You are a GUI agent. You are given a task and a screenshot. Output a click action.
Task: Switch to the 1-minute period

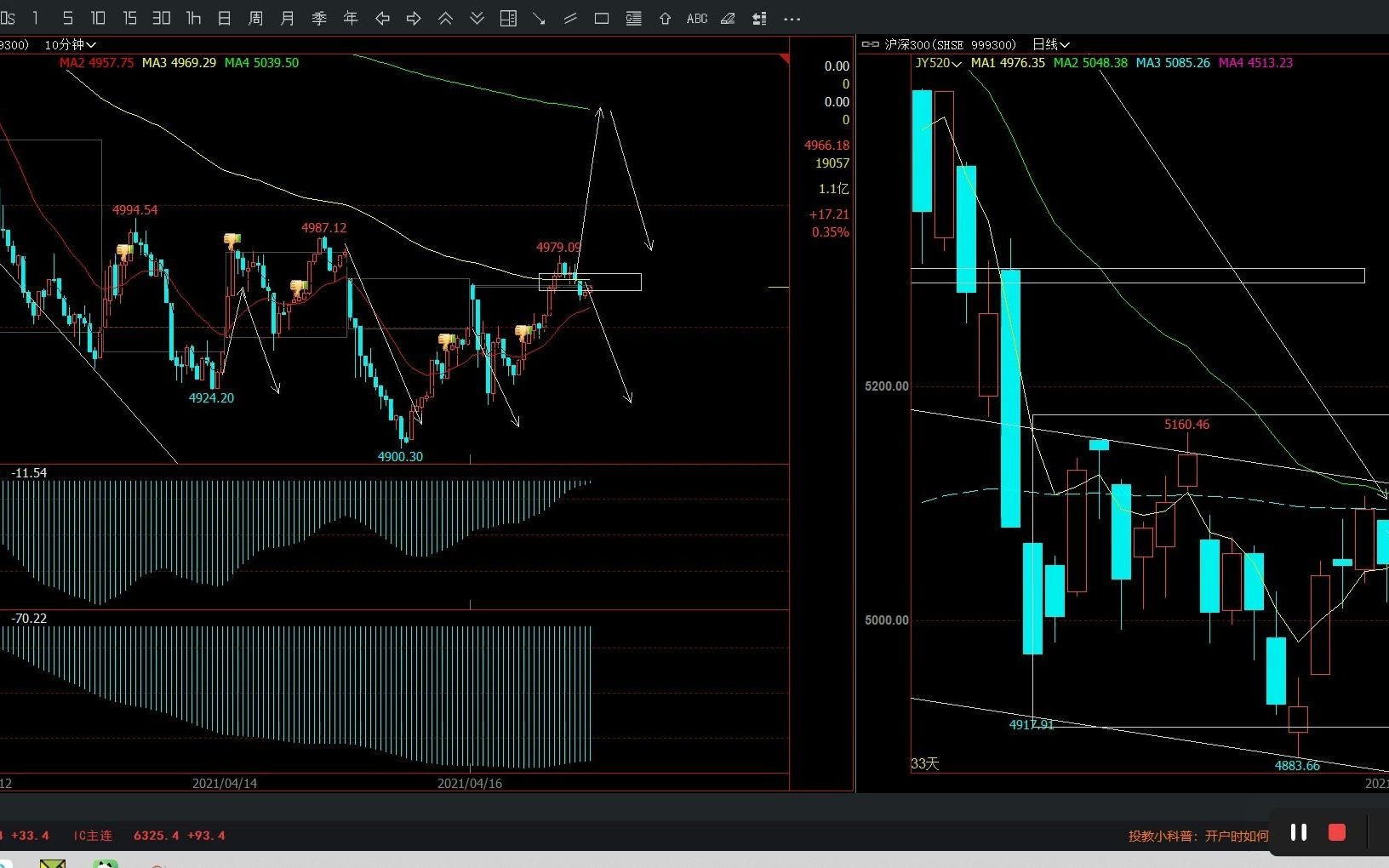(x=36, y=18)
